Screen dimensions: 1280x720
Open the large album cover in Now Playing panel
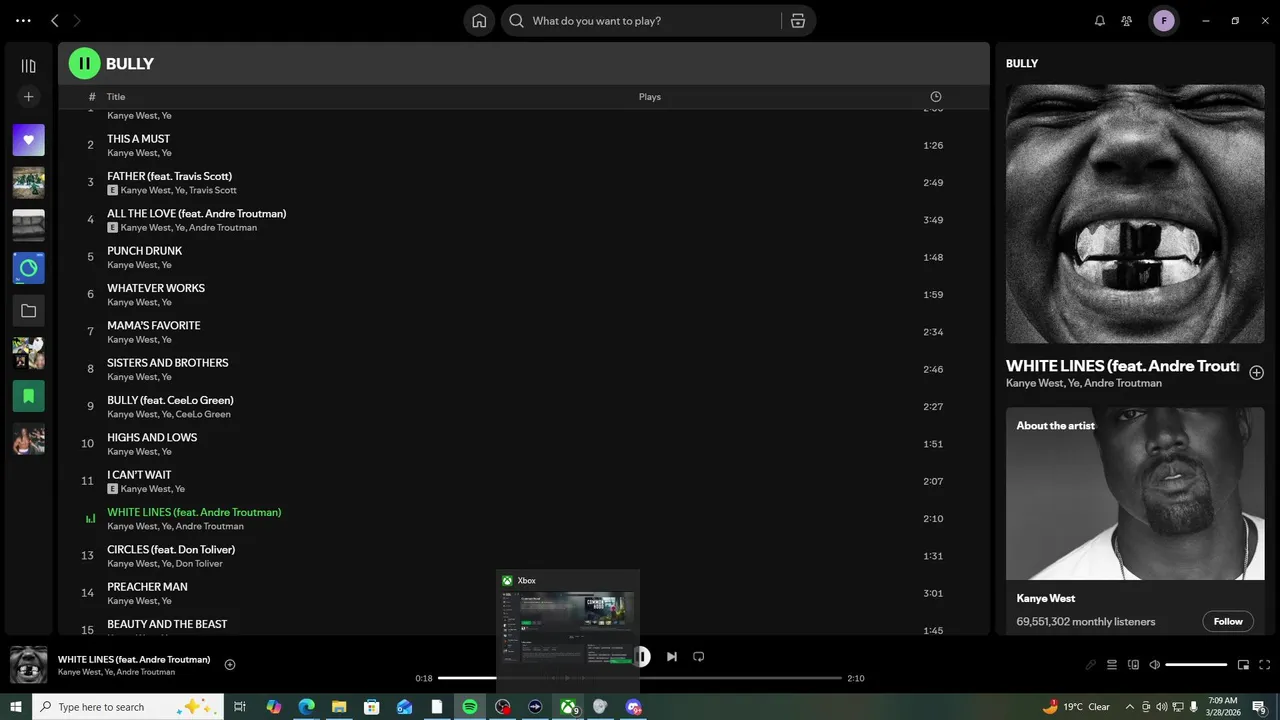click(1135, 214)
